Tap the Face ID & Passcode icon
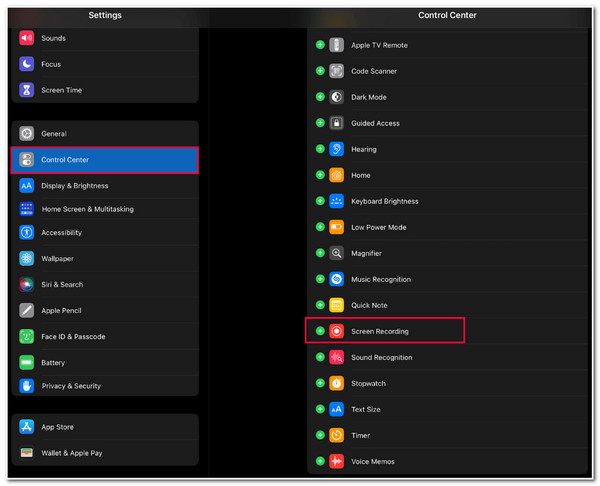This screenshot has width=600, height=486. click(26, 336)
